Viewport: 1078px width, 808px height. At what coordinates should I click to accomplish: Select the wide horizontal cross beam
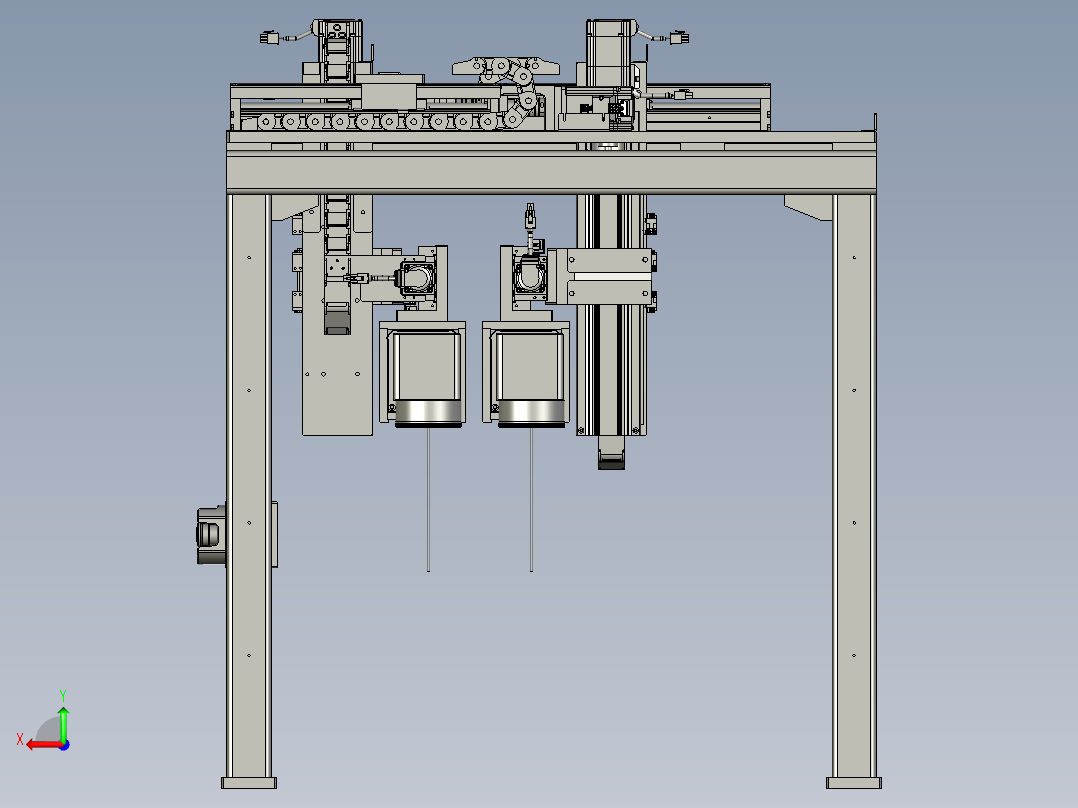[x=551, y=173]
